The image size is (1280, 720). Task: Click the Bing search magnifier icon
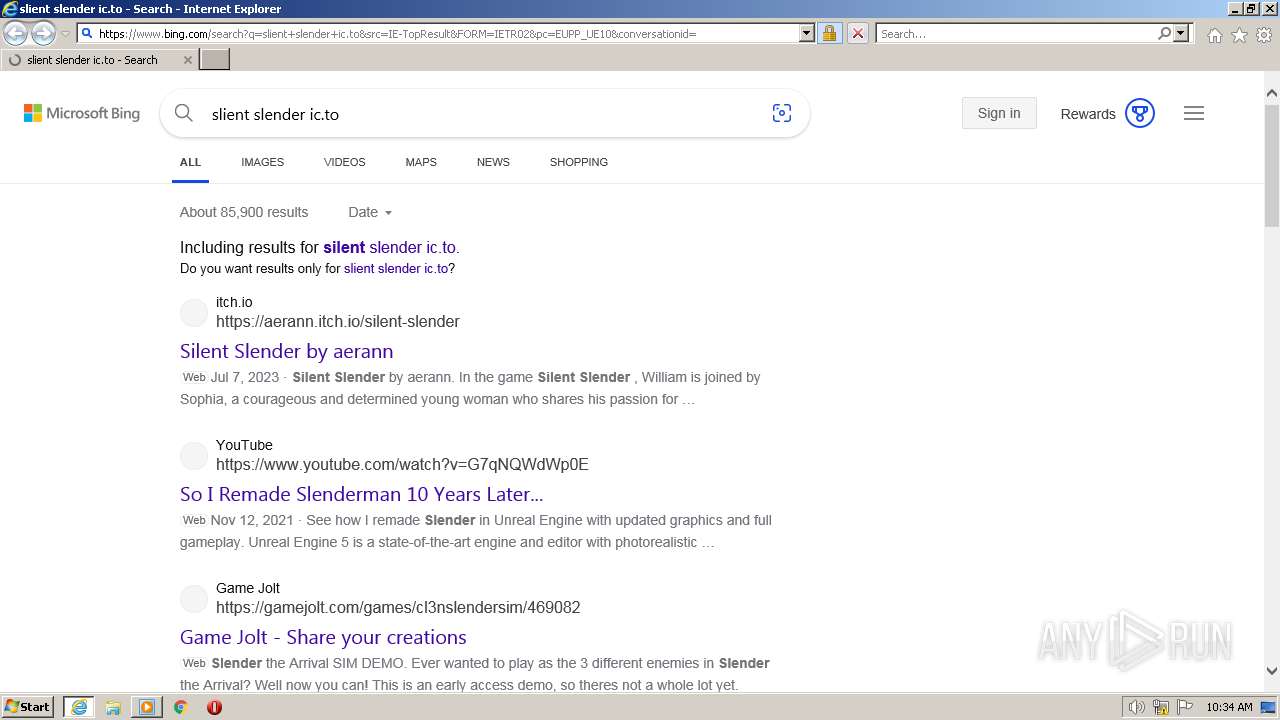184,113
